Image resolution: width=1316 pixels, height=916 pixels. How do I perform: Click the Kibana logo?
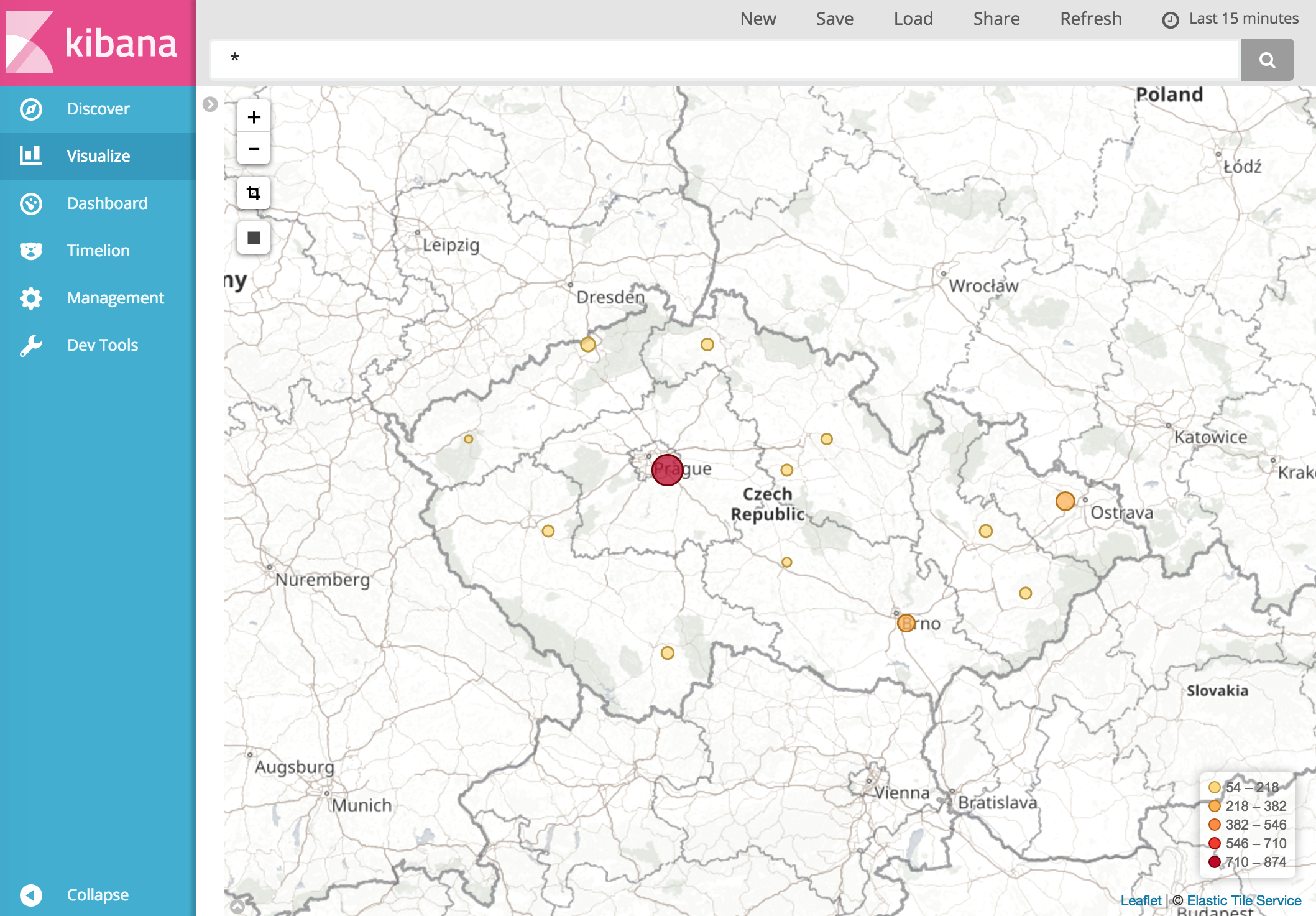[x=98, y=42]
